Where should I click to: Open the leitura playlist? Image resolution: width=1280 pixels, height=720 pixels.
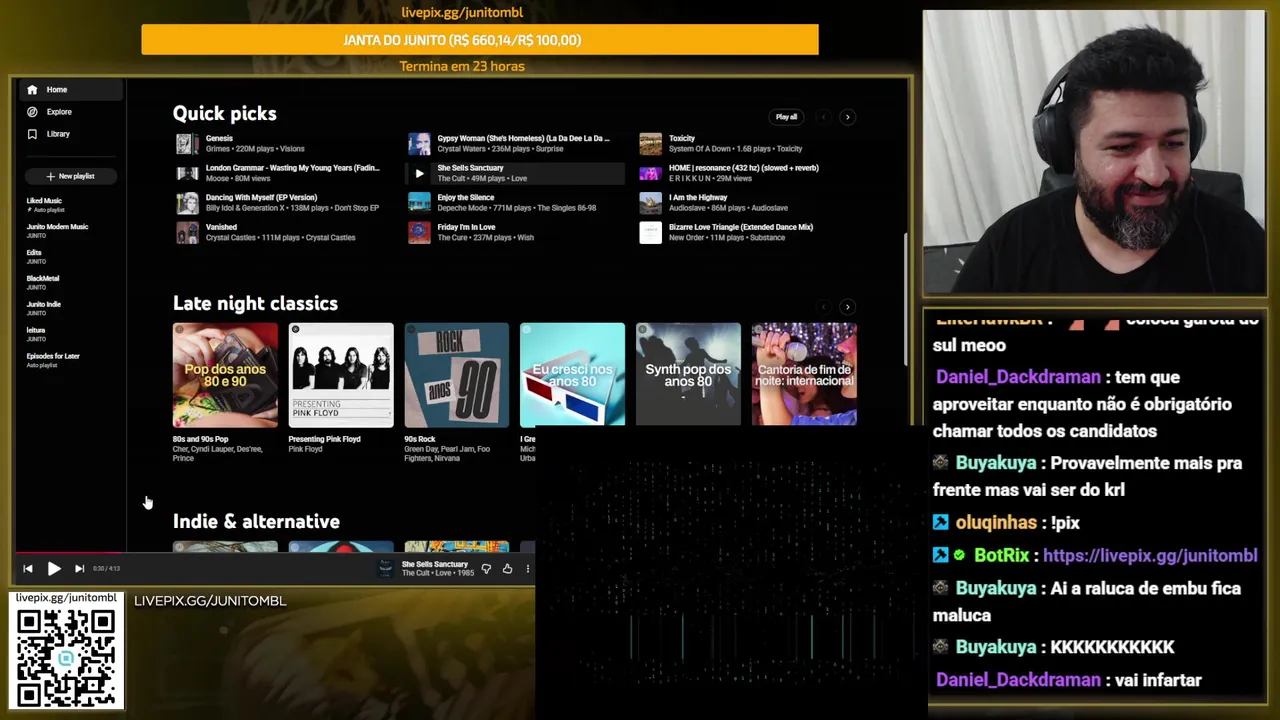coord(36,334)
